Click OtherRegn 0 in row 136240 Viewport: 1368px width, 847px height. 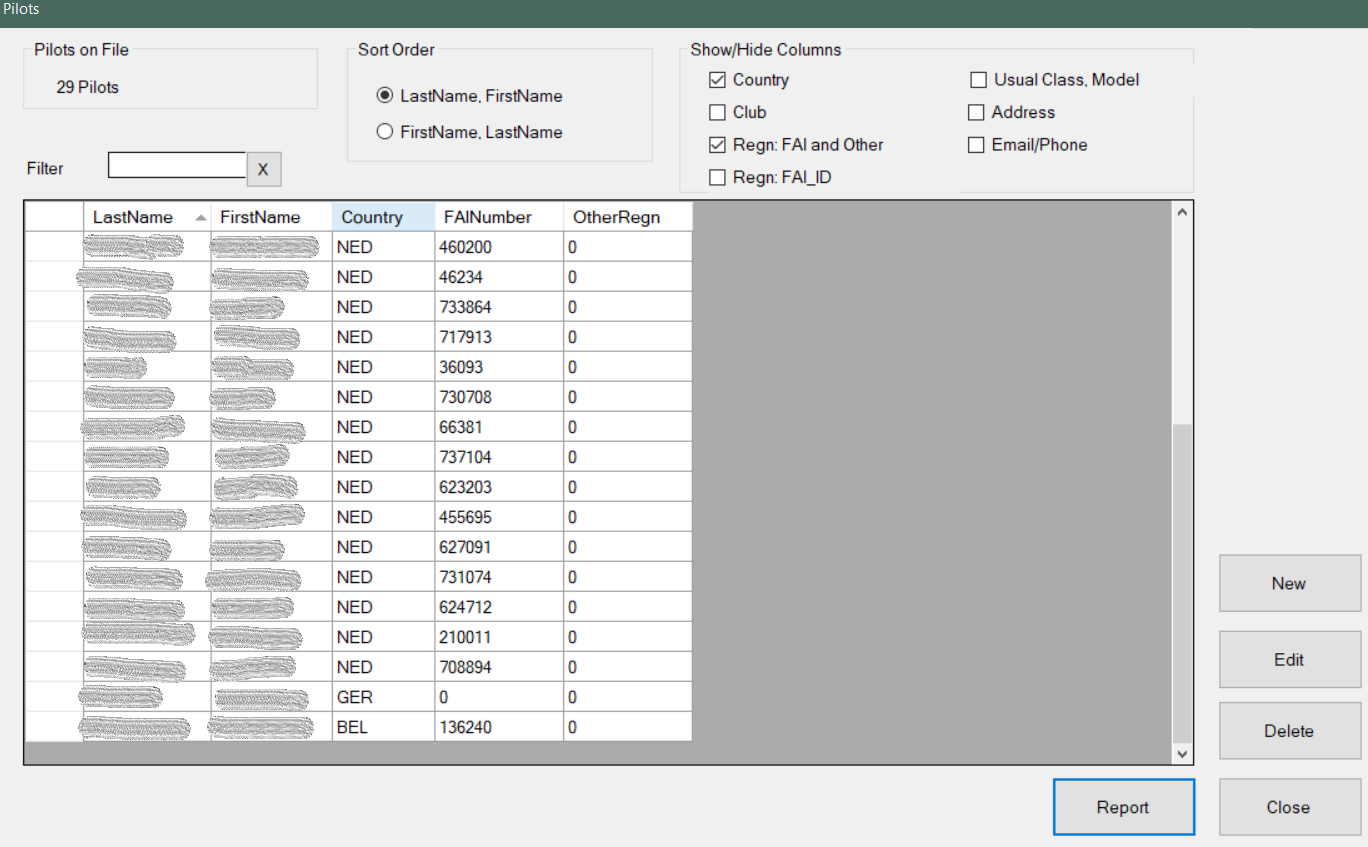click(627, 727)
